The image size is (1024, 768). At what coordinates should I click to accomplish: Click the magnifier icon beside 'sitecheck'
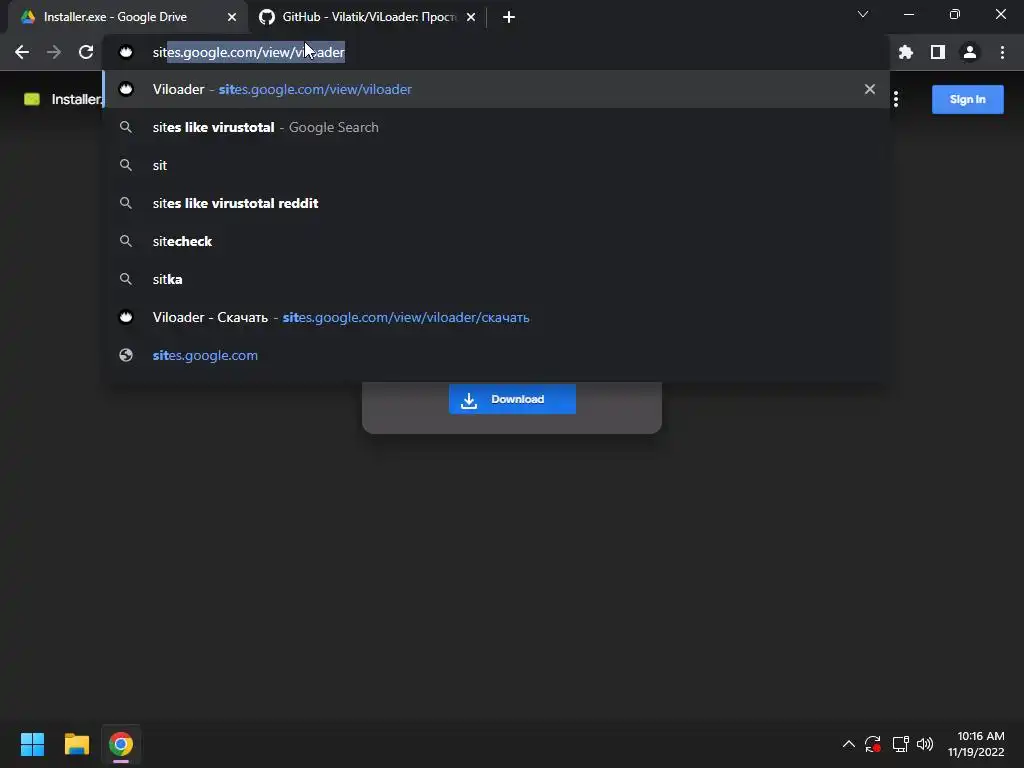click(x=126, y=241)
